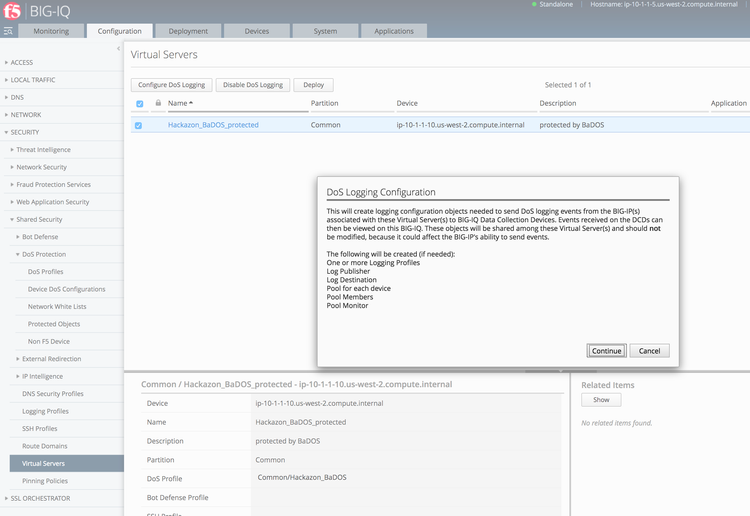Switch to the Monitoring tab
The image size is (750, 516).
[x=51, y=31]
